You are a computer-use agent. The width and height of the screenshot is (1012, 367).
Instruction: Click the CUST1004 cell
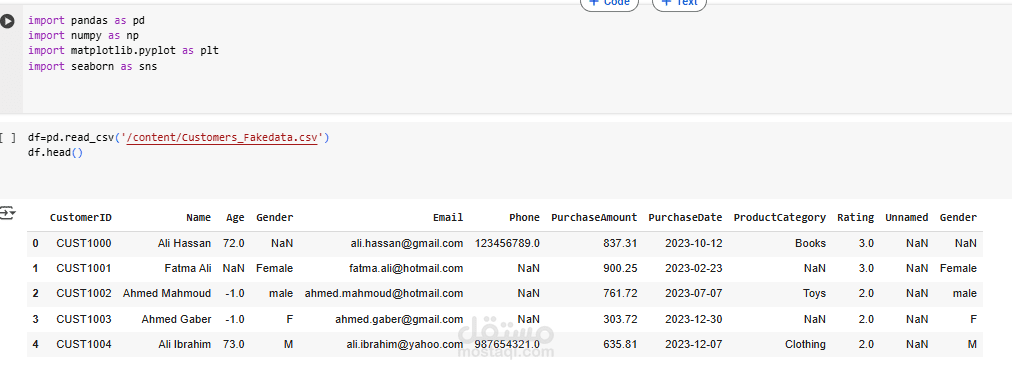point(84,344)
